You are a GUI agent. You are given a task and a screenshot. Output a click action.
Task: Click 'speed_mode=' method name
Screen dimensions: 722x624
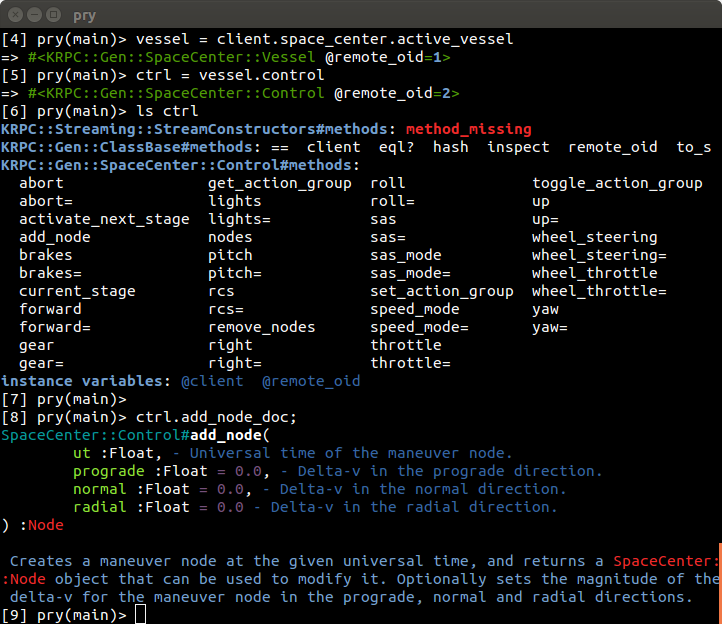pyautogui.click(x=419, y=327)
